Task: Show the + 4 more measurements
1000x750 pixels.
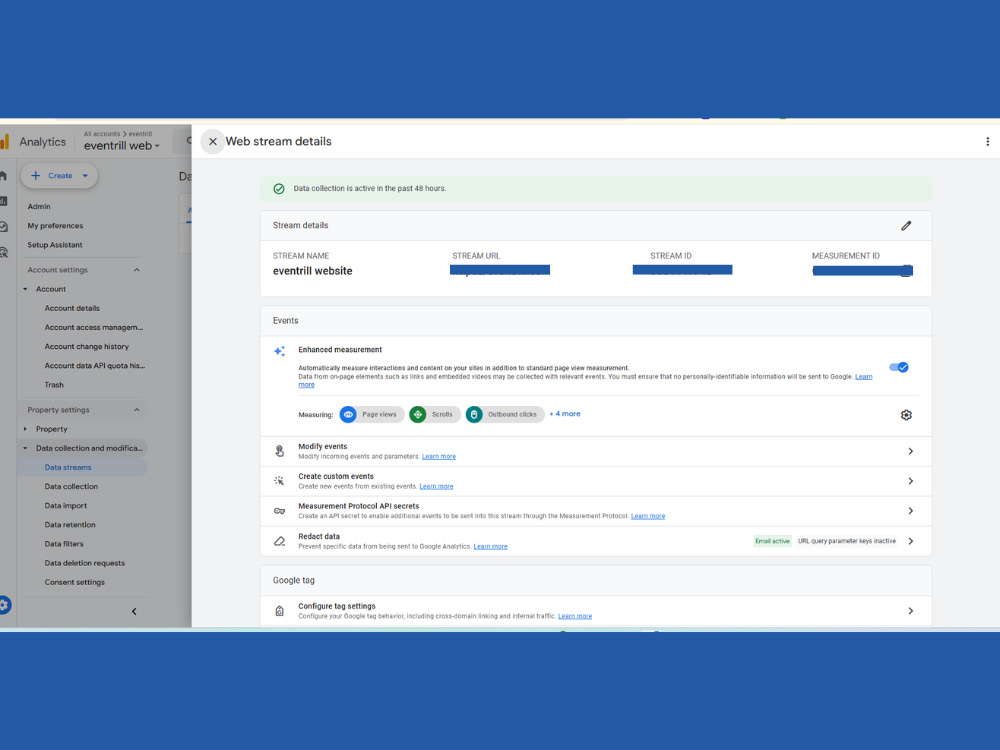Action: pos(565,414)
